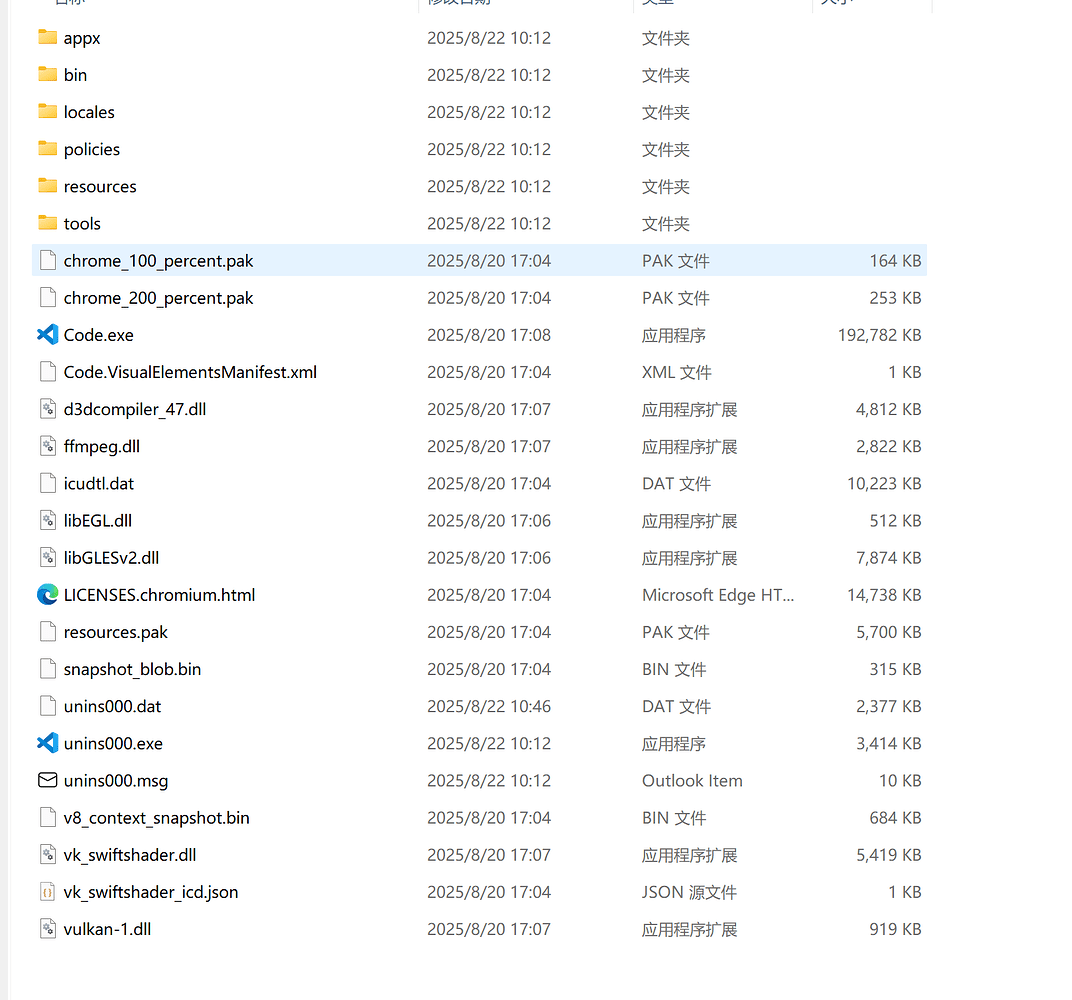The width and height of the screenshot is (1072, 1000).
Task: Click the envelope icon beside unins000.msg
Action: click(x=47, y=780)
